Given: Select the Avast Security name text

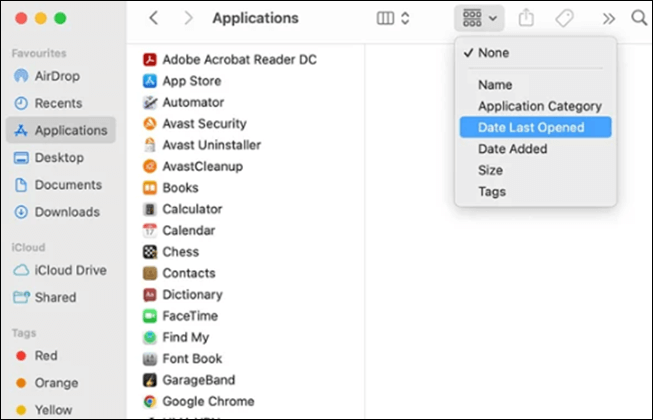Looking at the screenshot, I should 204,124.
